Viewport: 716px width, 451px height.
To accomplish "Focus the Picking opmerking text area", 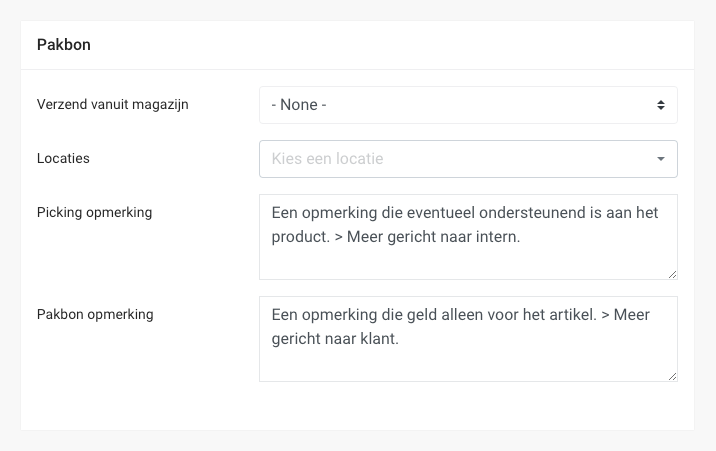I will (467, 237).
